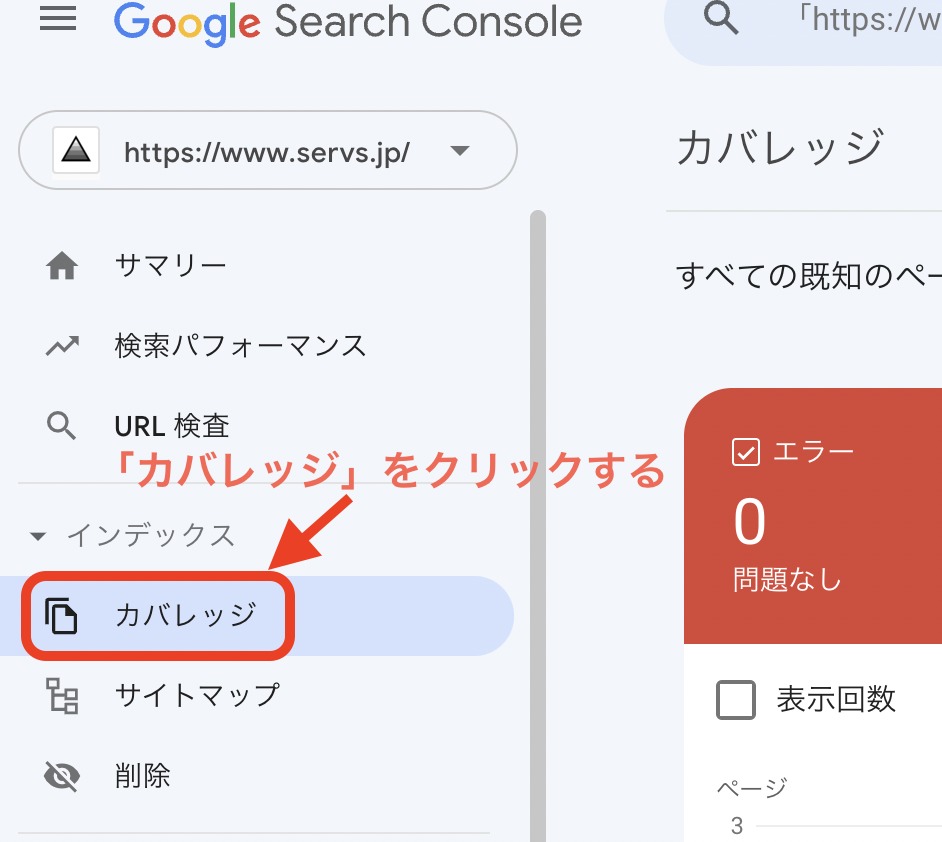Image resolution: width=942 pixels, height=842 pixels.
Task: Click the pages icon beside カバレッジ
Action: [61, 616]
